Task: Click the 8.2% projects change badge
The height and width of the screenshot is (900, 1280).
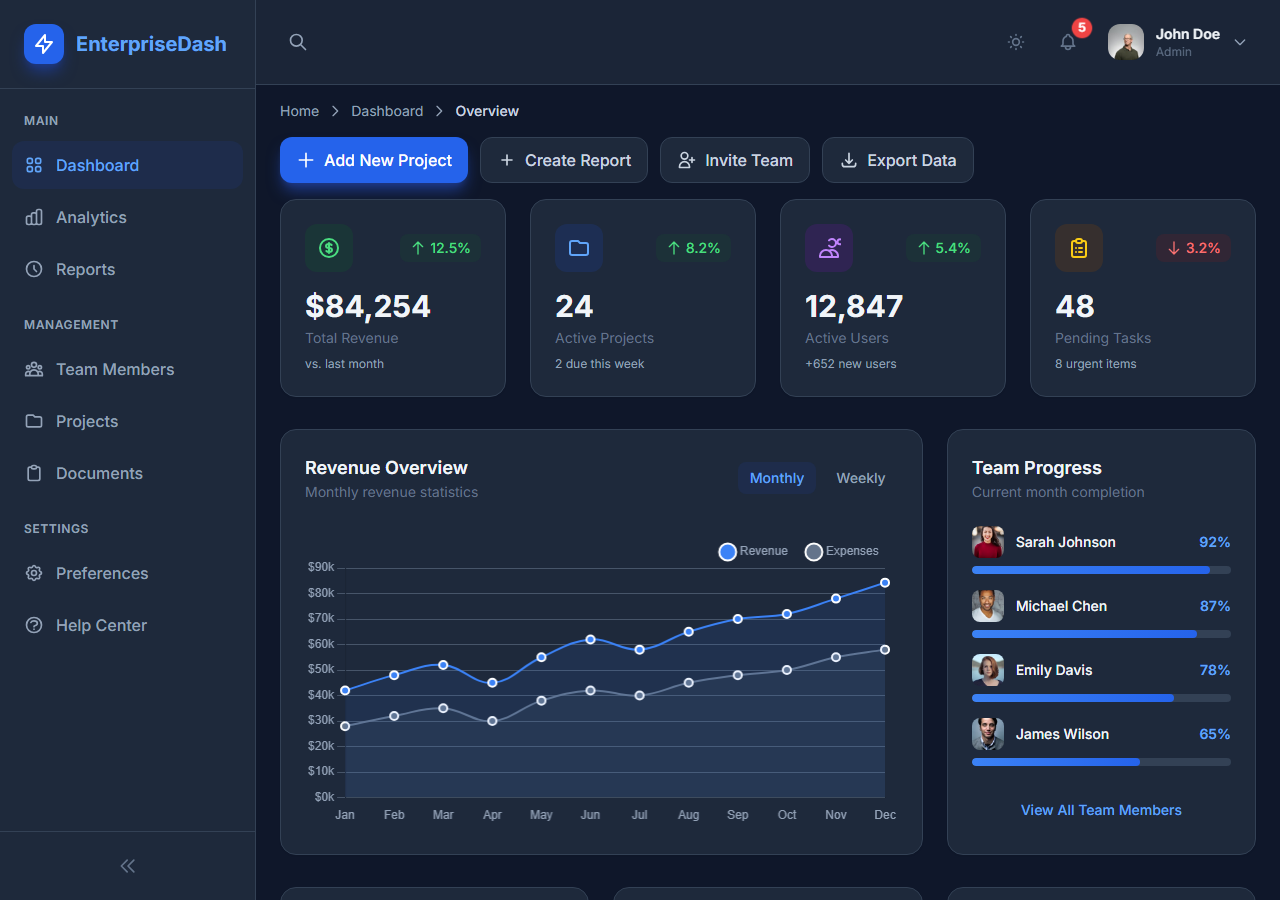Action: click(x=693, y=248)
